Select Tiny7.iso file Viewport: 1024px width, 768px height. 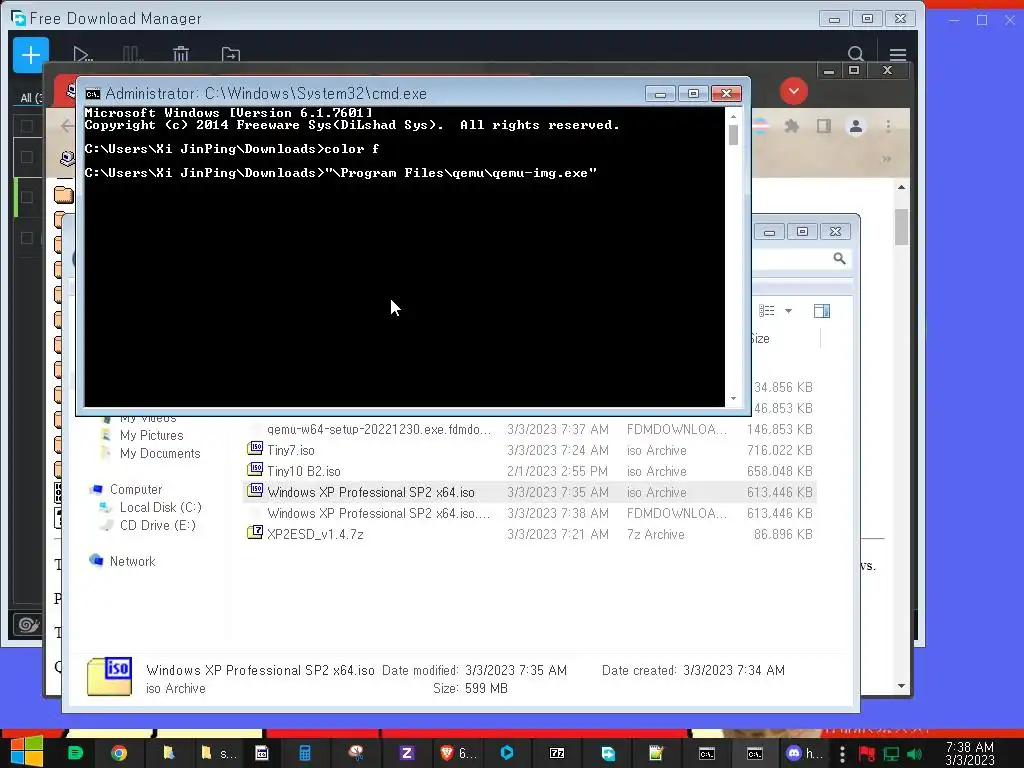click(530, 450)
